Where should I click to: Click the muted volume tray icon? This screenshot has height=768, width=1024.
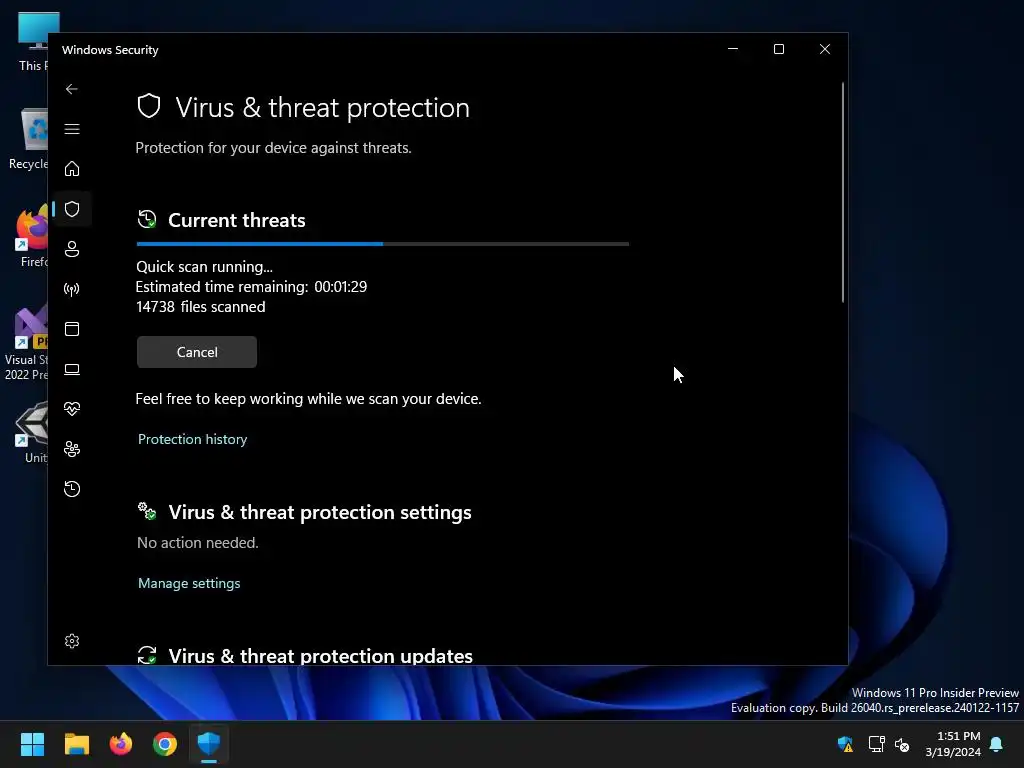[902, 744]
